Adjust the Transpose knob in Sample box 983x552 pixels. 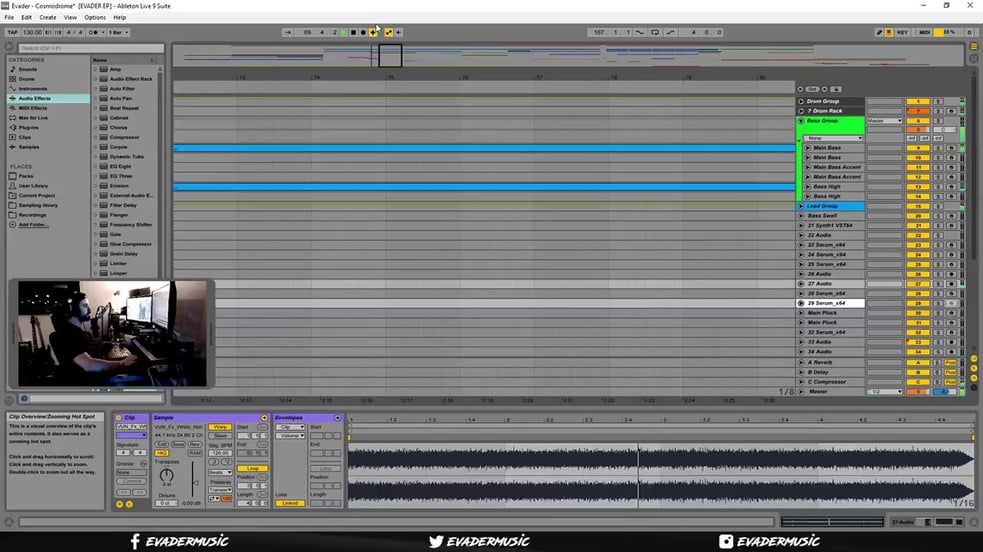[166, 474]
